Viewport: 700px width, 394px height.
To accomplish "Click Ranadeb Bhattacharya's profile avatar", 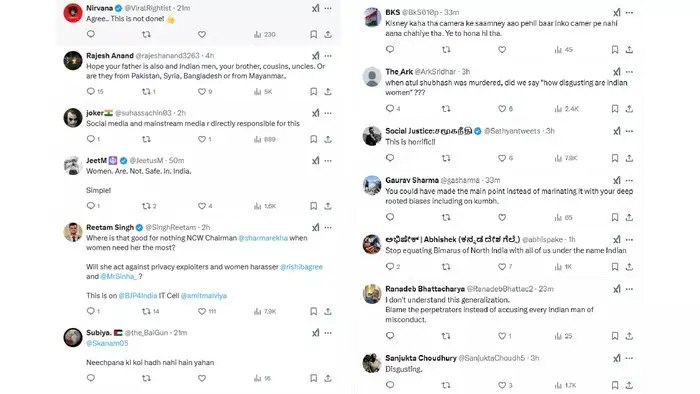I will pyautogui.click(x=372, y=294).
